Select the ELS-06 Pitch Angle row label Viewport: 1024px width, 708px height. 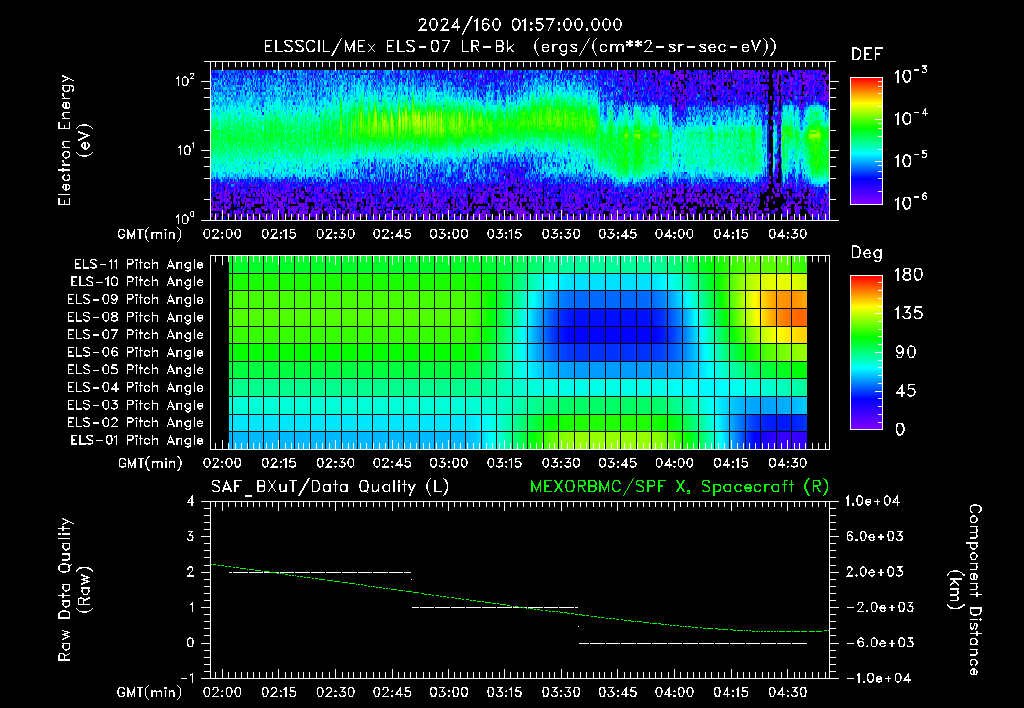point(136,352)
